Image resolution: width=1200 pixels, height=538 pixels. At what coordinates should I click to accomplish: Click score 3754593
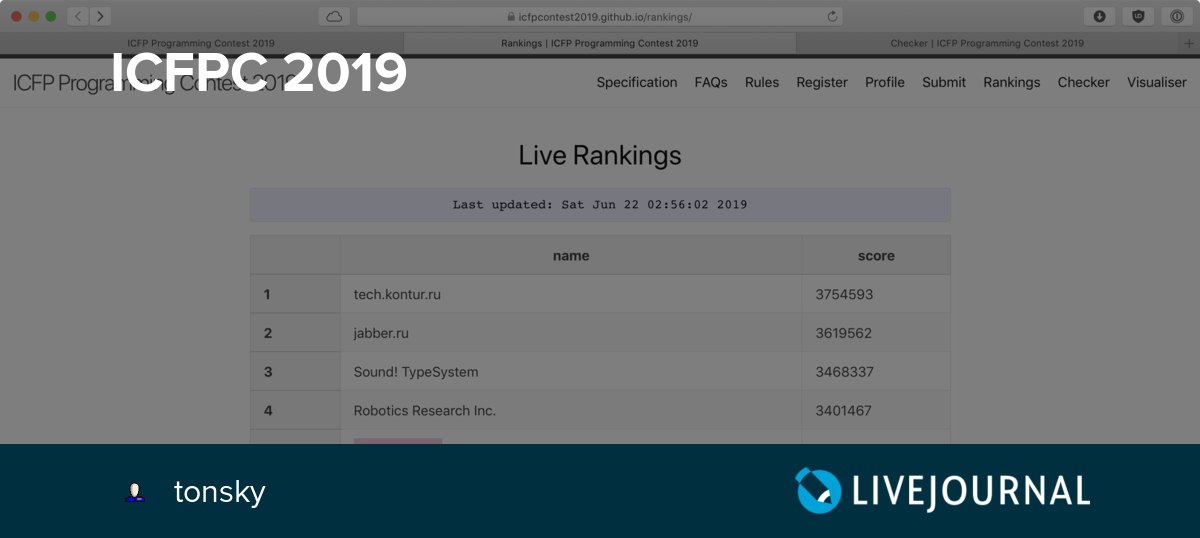coord(844,294)
